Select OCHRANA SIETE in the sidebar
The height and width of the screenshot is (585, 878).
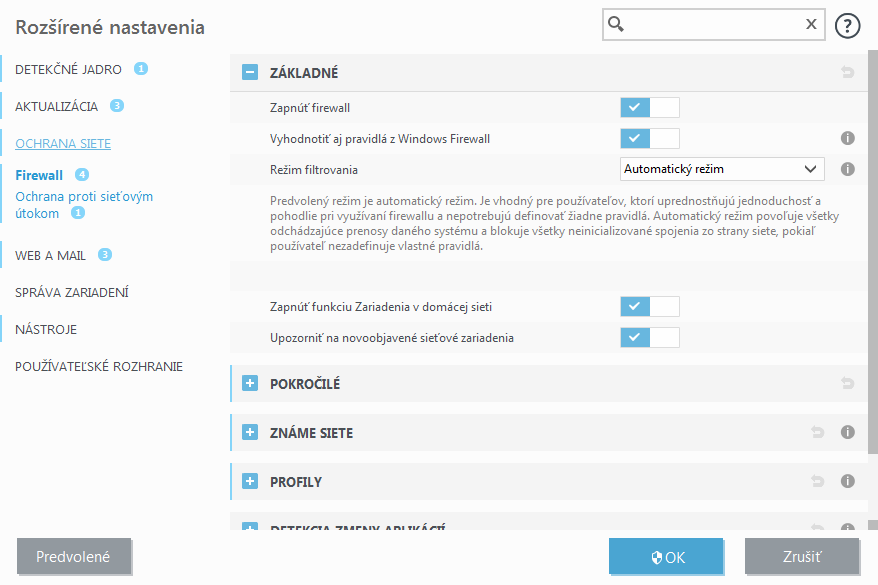point(65,142)
